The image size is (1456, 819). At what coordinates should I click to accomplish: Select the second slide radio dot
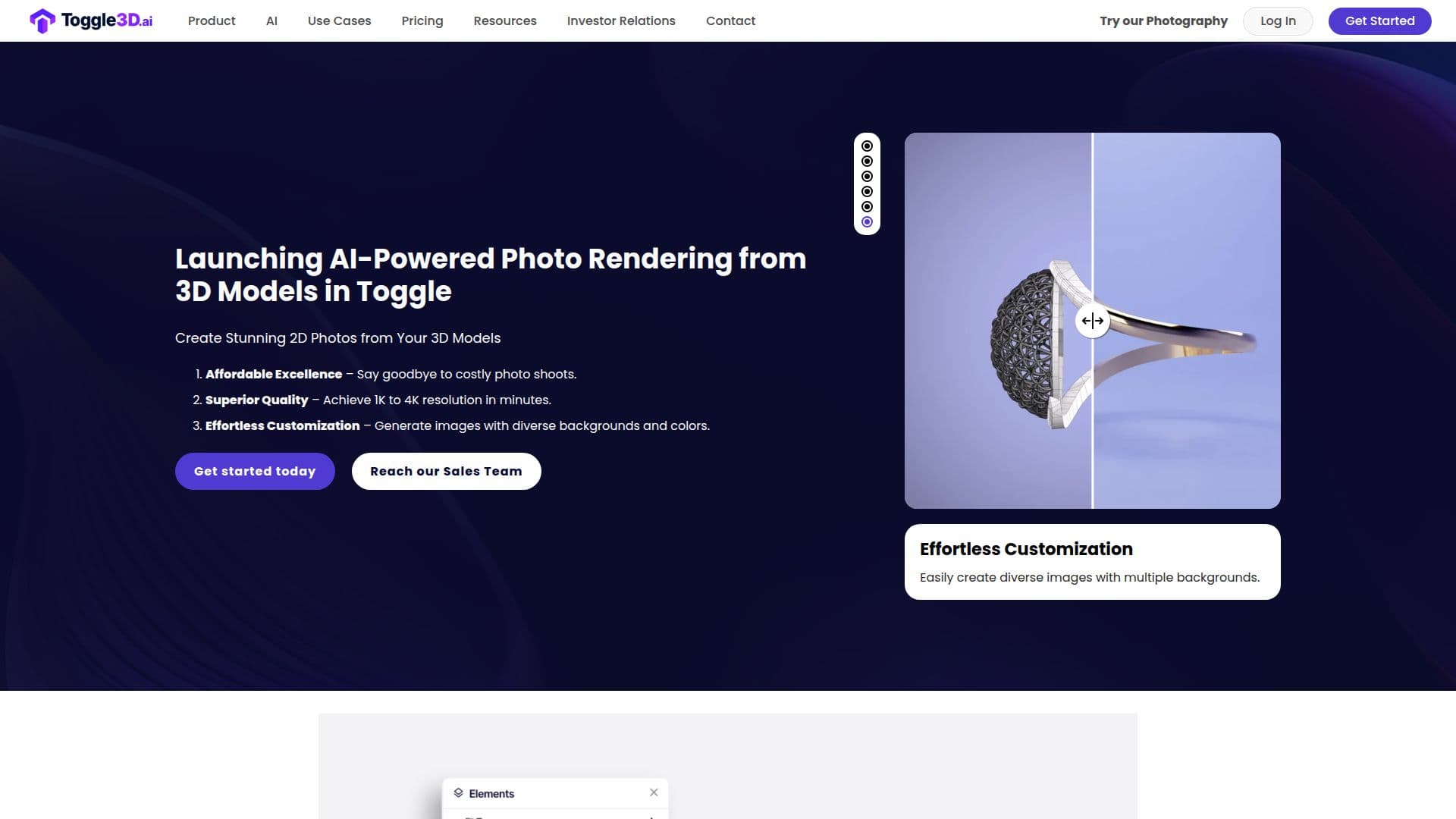867,161
